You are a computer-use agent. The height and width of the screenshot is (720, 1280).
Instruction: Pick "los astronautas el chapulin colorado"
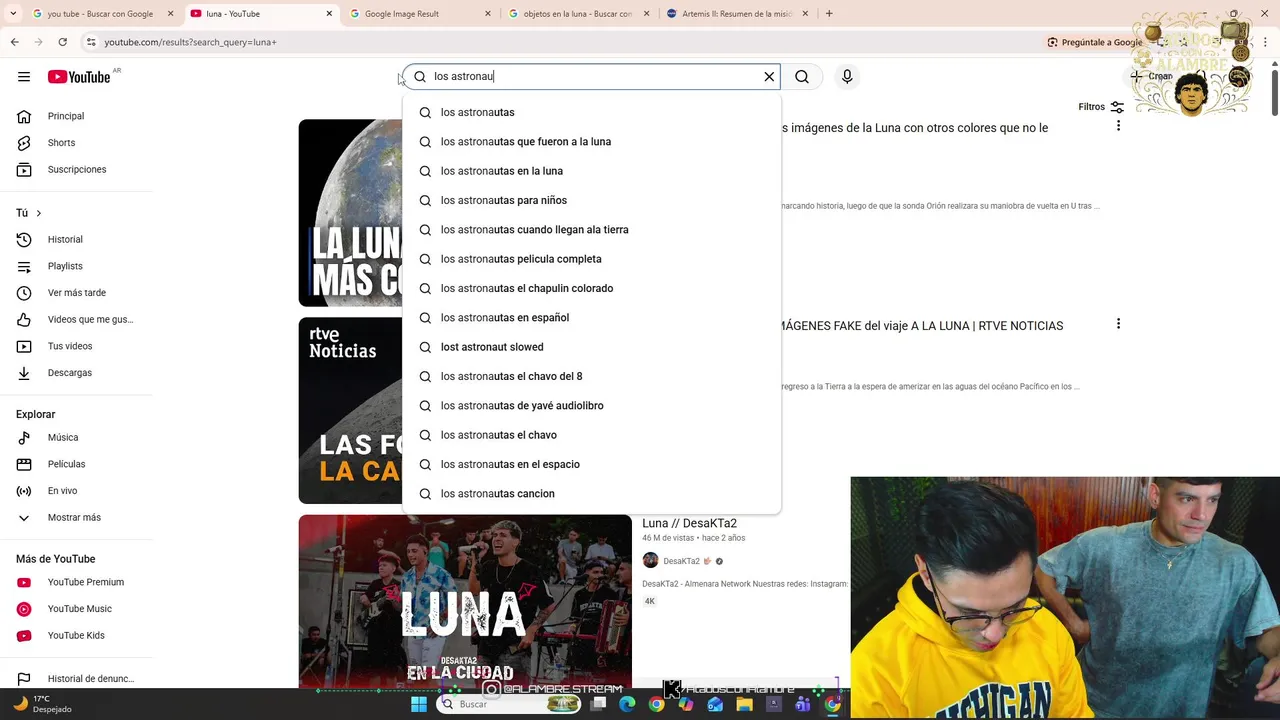coord(591,288)
